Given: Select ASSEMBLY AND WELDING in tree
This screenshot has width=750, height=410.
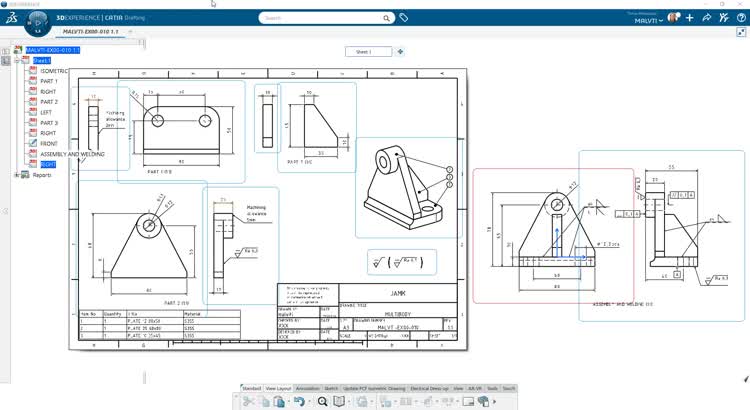Looking at the screenshot, I should (72, 154).
